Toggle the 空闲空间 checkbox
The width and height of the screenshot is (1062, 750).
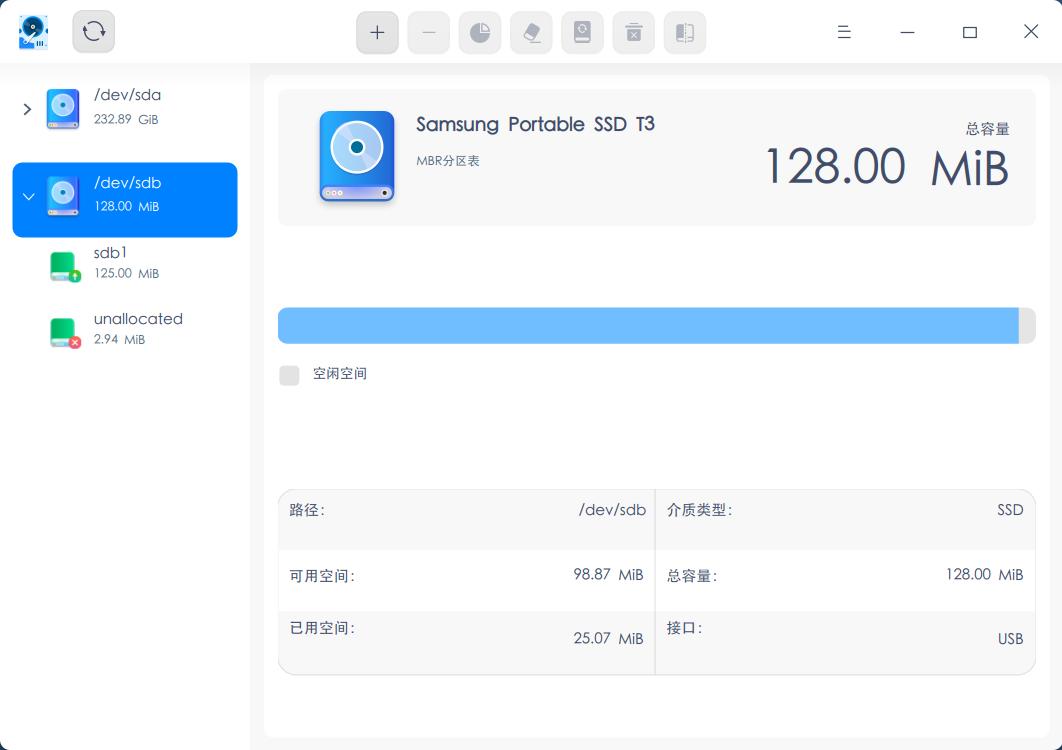[290, 375]
